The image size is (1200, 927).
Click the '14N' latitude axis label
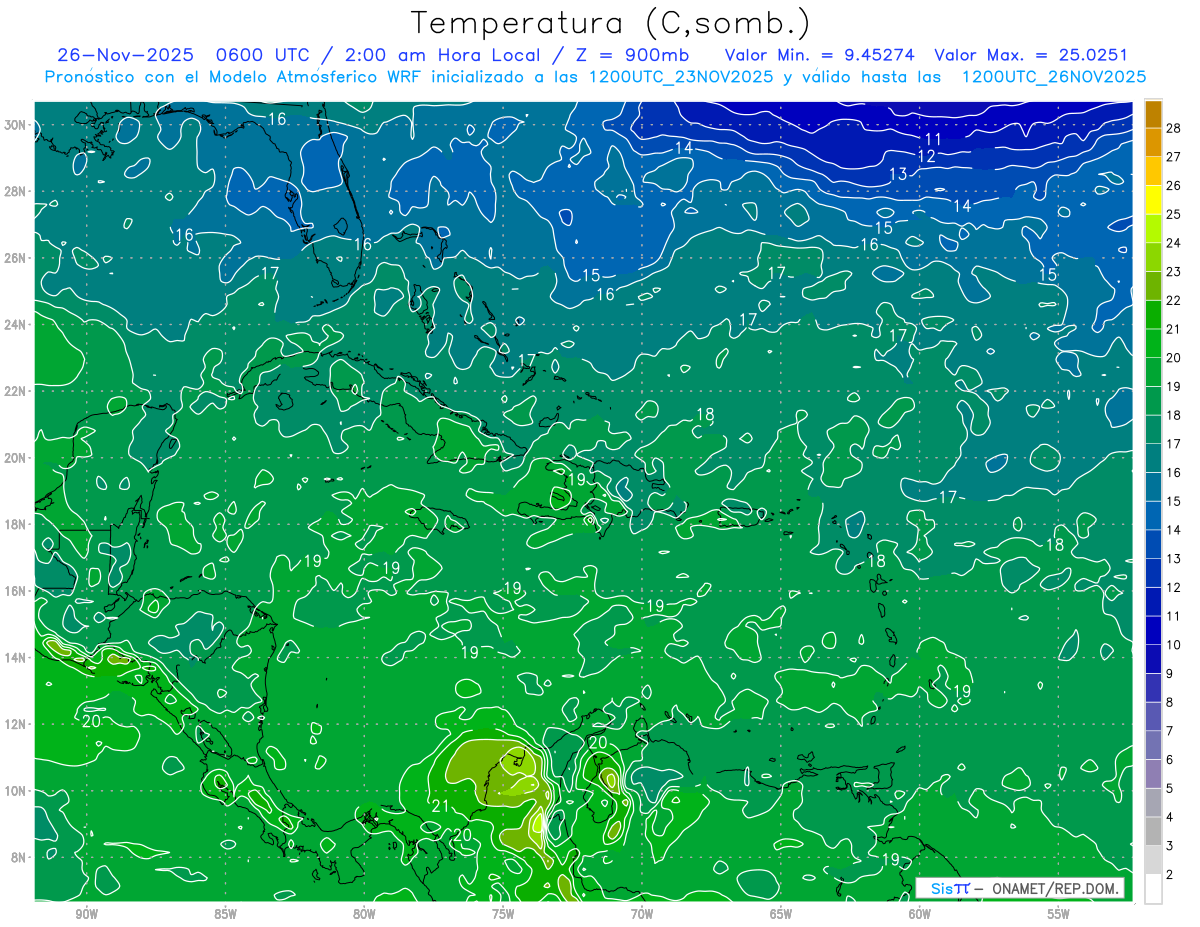[16, 658]
